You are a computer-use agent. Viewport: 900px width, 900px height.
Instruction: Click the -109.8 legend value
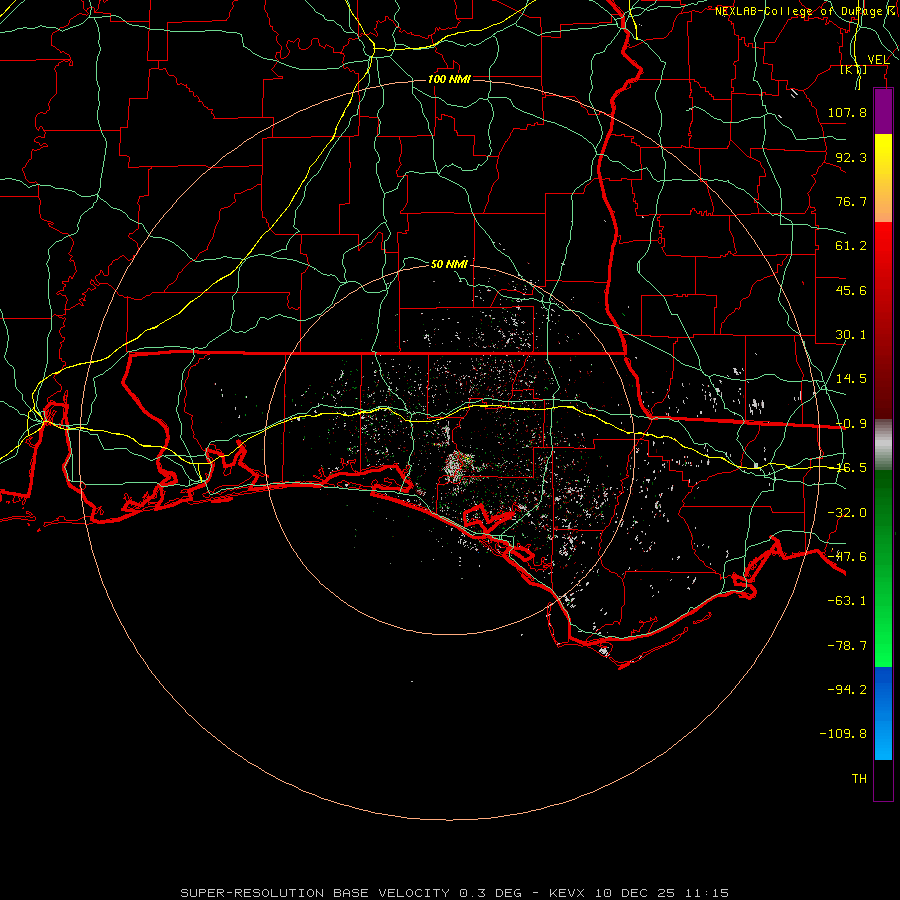tap(843, 734)
